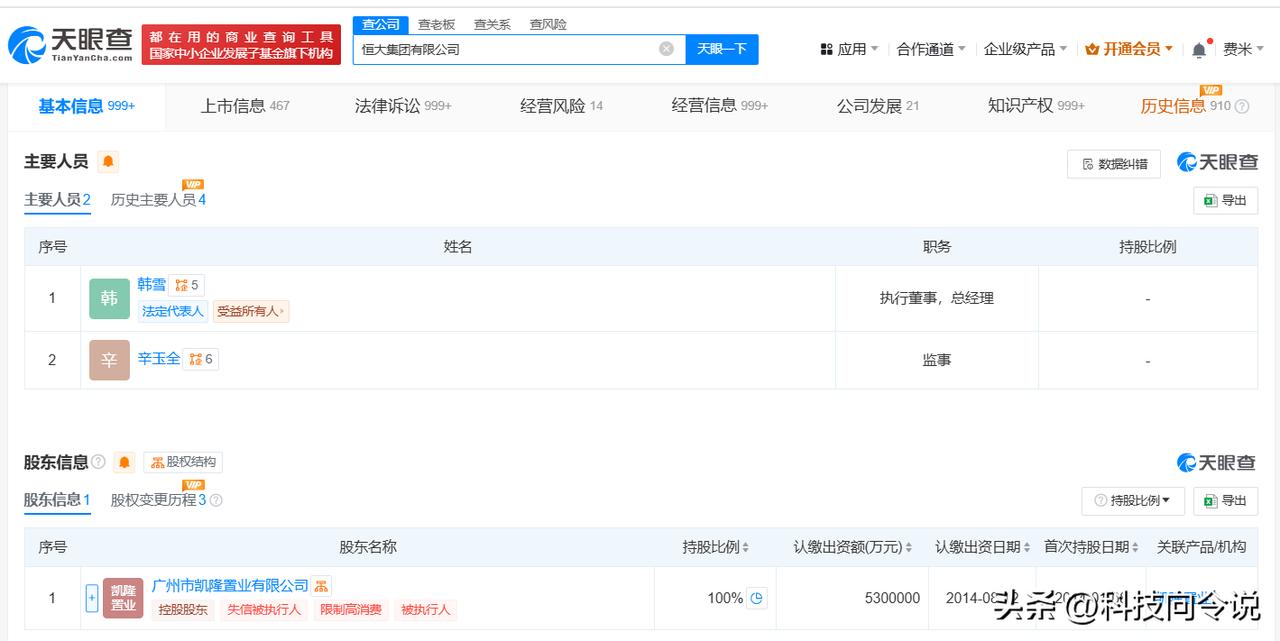
Task: Switch to the 法律诉讼 tab
Action: [x=403, y=106]
